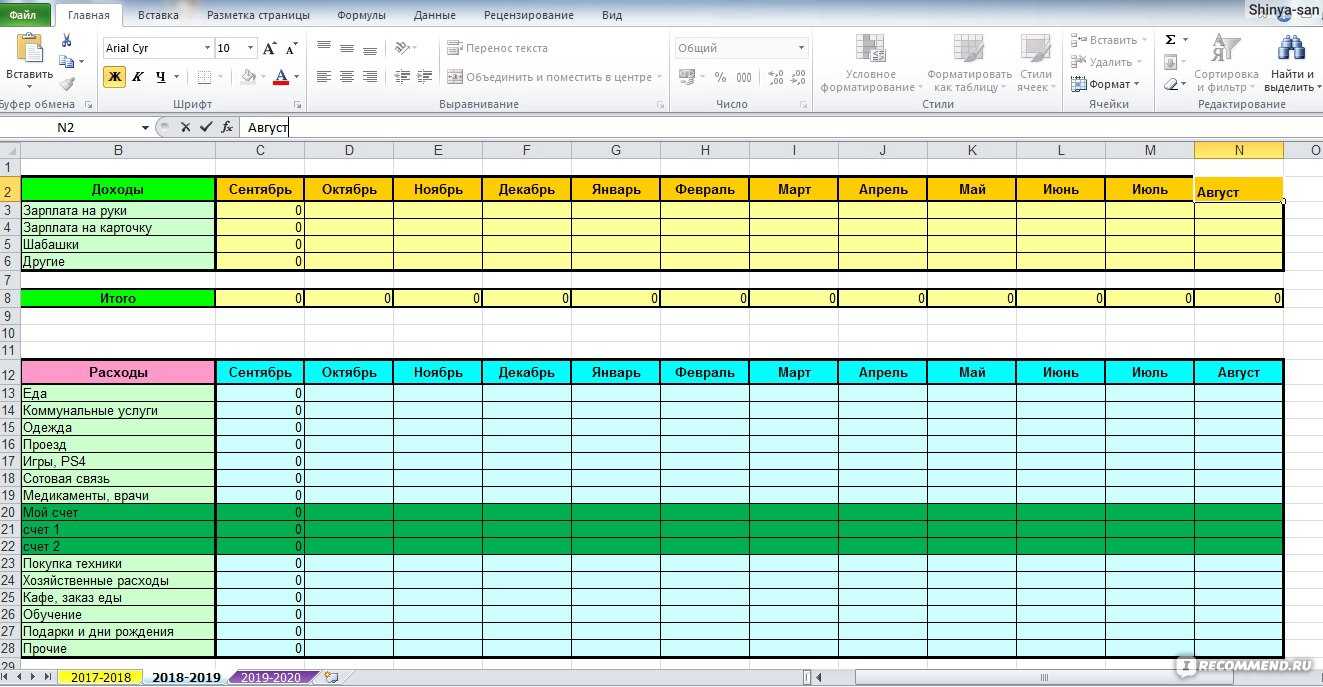Click the large Paste clipboard icon
The image size is (1323, 687).
pyautogui.click(x=30, y=48)
